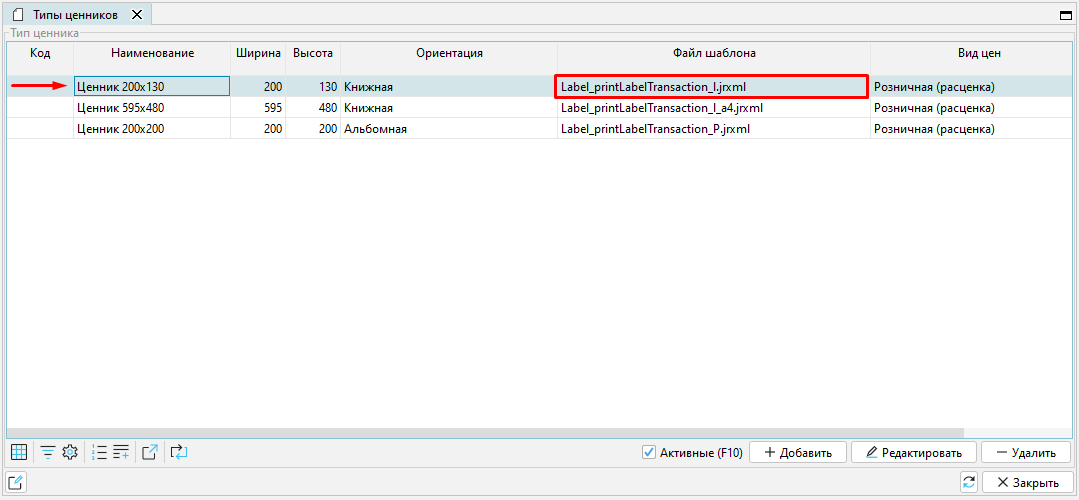Select the Ценник 595x480 row

click(152, 108)
